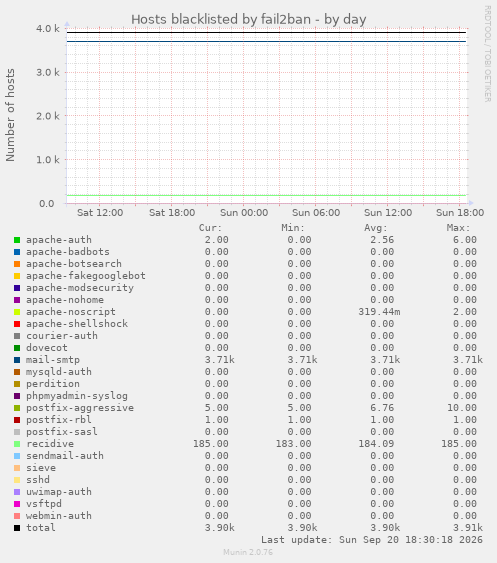The height and width of the screenshot is (563, 497).
Task: Click the blue apache-badbots color square
Action: (17, 252)
